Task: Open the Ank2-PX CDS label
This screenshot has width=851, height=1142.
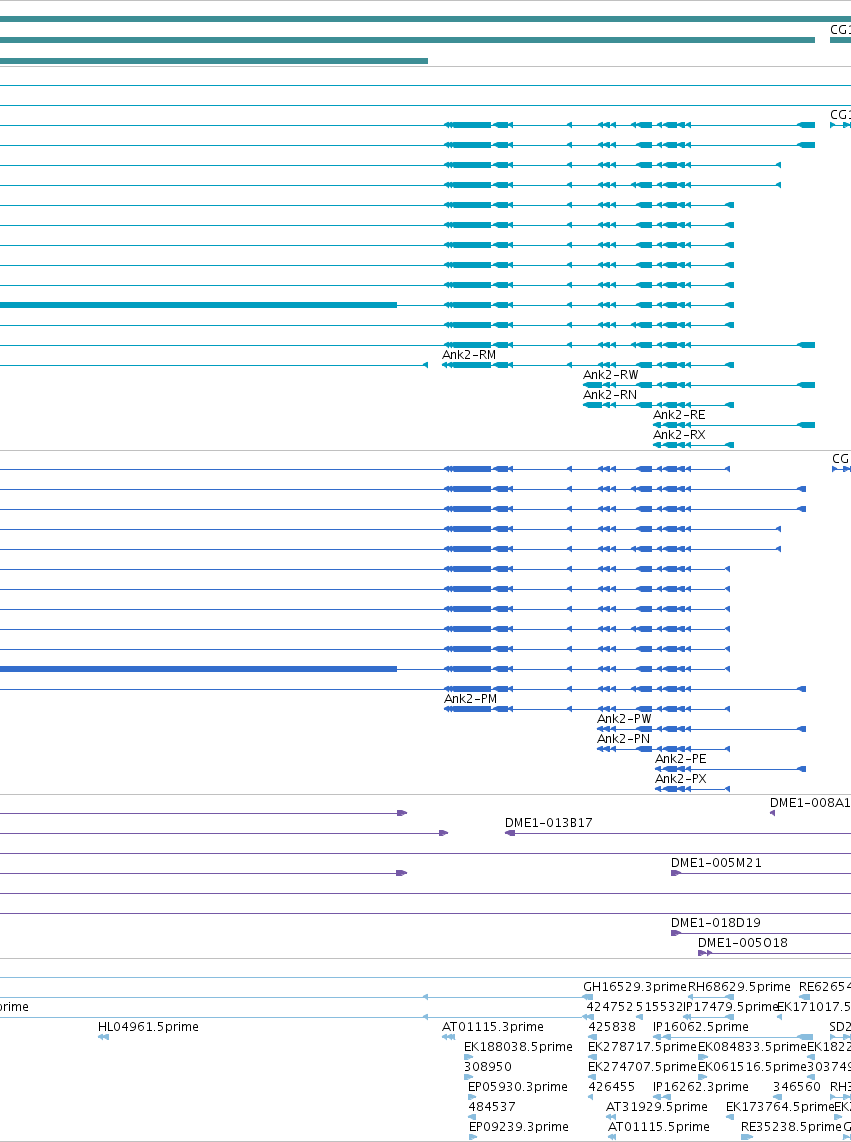Action: point(681,779)
